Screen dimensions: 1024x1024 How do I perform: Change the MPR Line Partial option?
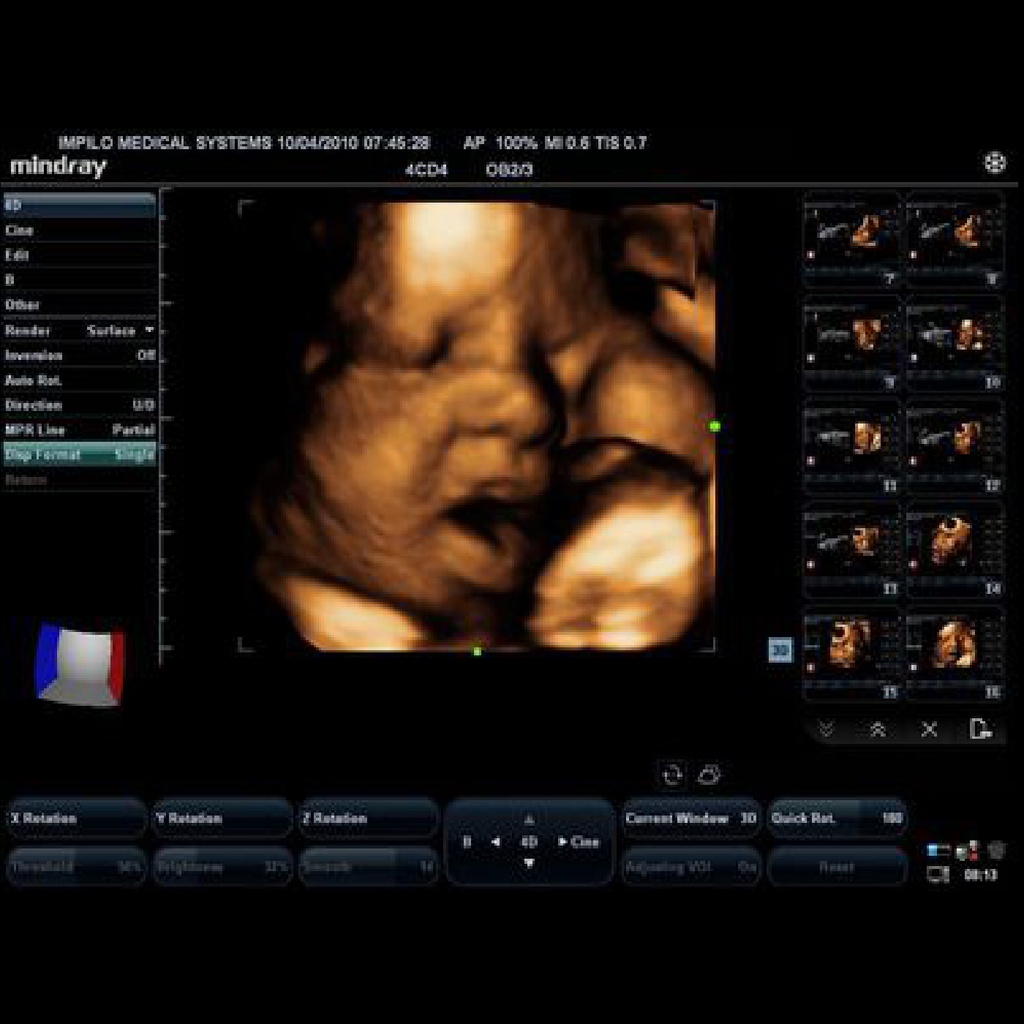tap(79, 430)
